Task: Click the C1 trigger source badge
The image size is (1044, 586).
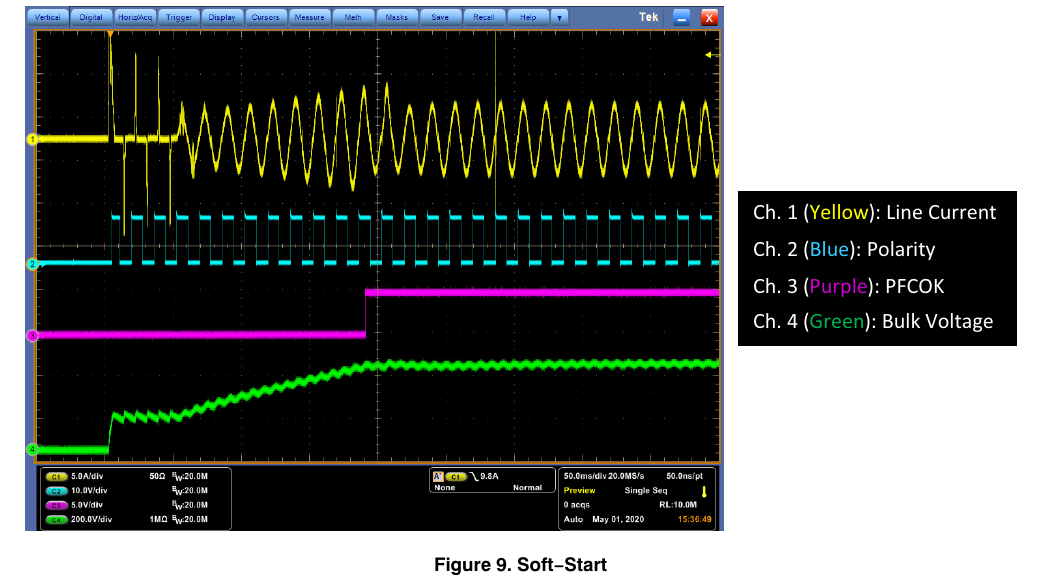Action: (x=455, y=477)
